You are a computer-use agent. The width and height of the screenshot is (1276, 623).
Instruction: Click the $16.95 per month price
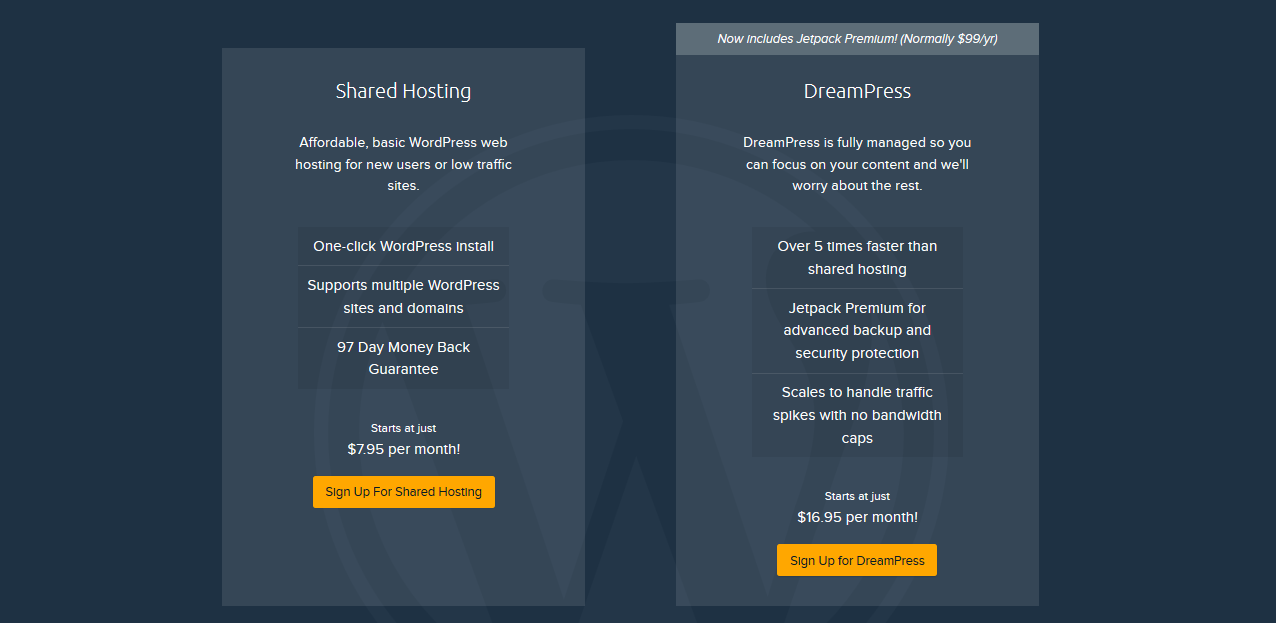[857, 517]
